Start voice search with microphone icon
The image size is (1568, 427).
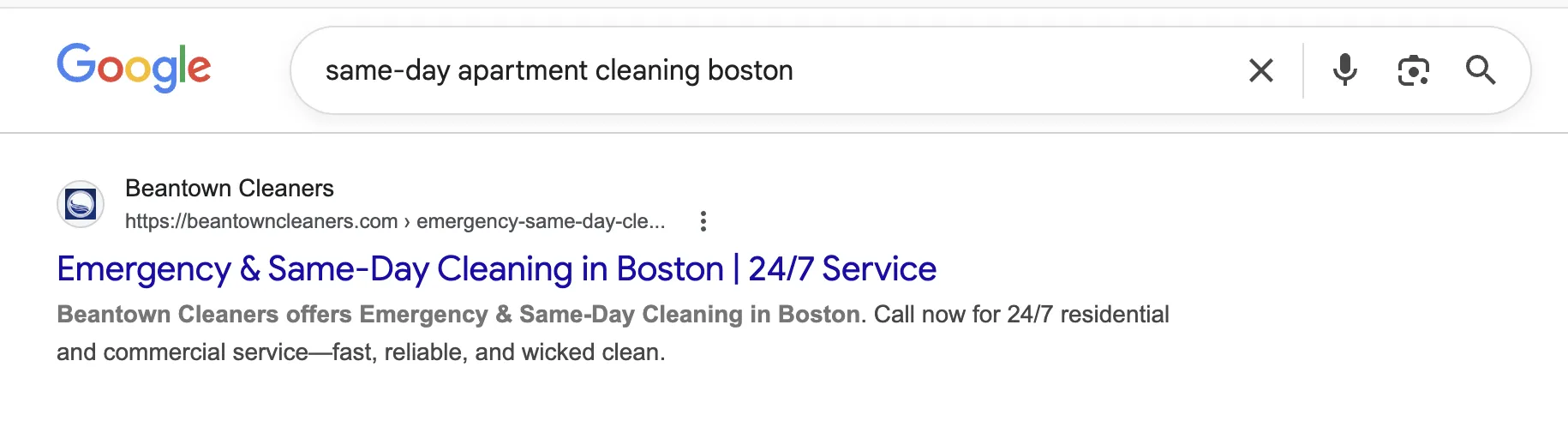pyautogui.click(x=1344, y=70)
